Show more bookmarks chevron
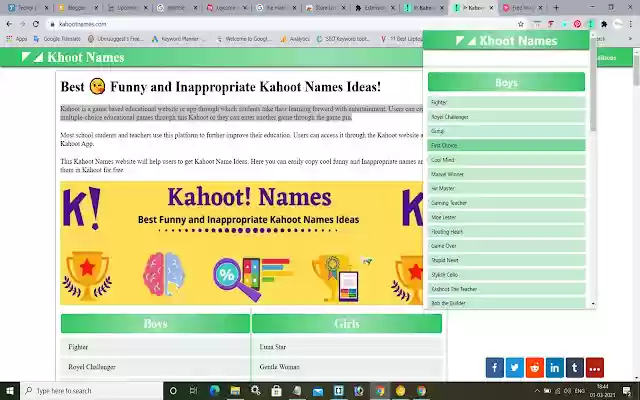The image size is (640, 400). [x=631, y=39]
